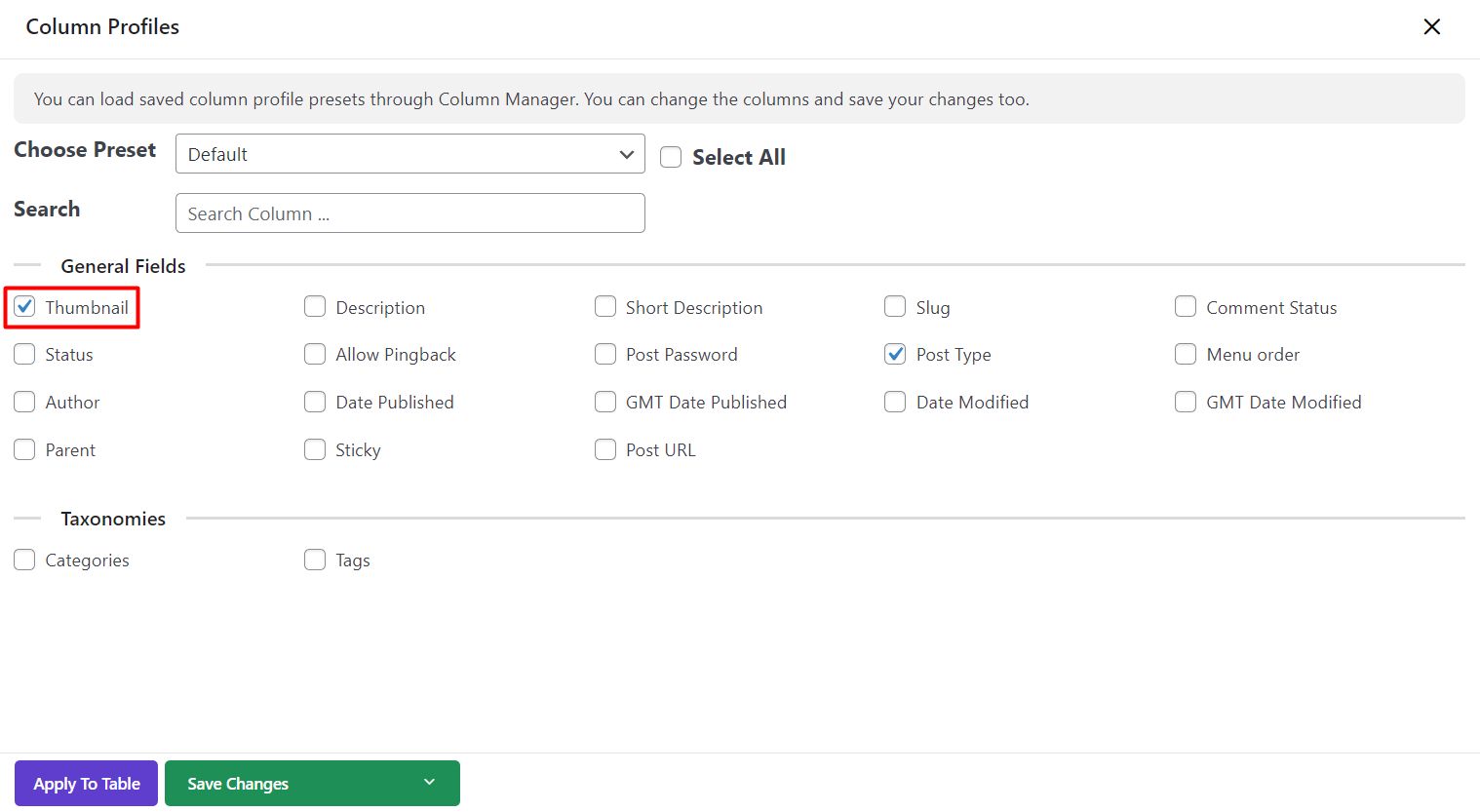Check the Menu order checkbox

[x=1186, y=354]
